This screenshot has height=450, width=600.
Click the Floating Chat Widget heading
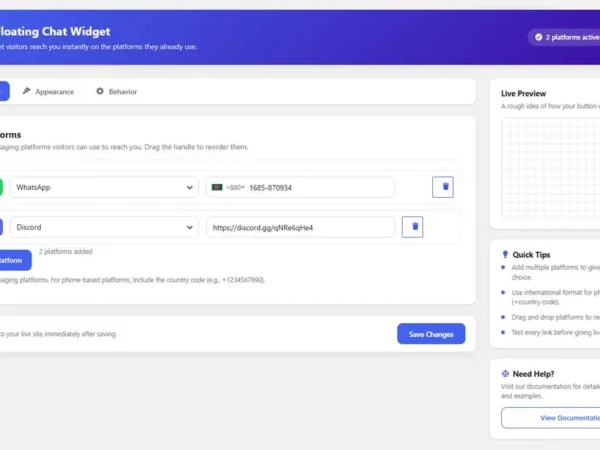click(55, 31)
